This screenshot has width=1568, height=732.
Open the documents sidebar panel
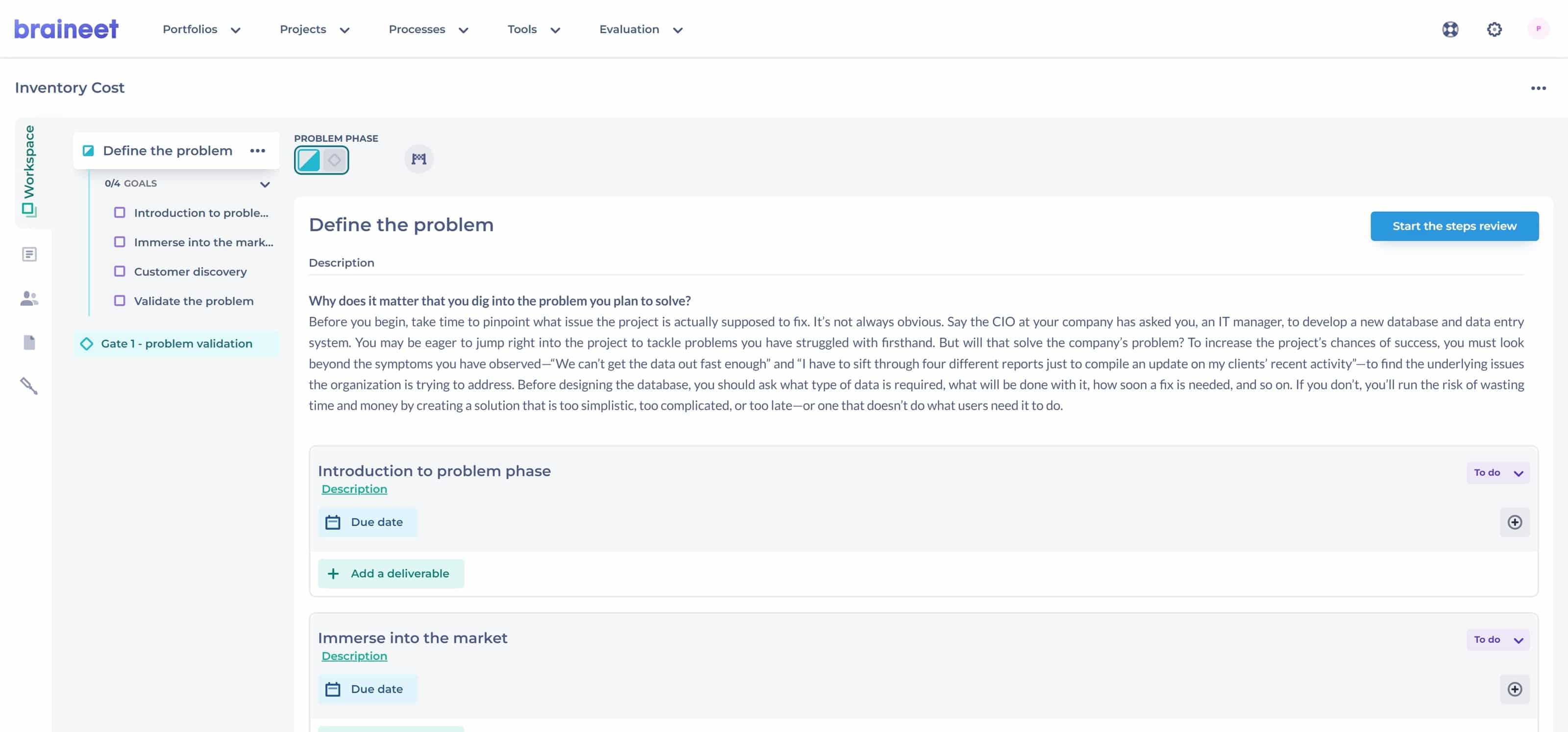pyautogui.click(x=29, y=342)
